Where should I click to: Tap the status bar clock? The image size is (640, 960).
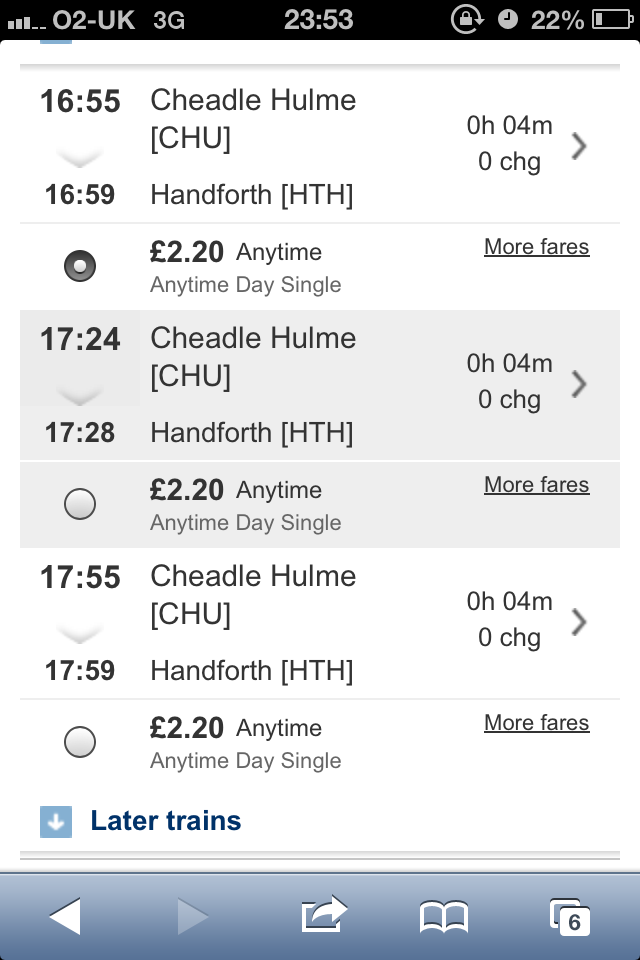click(319, 19)
